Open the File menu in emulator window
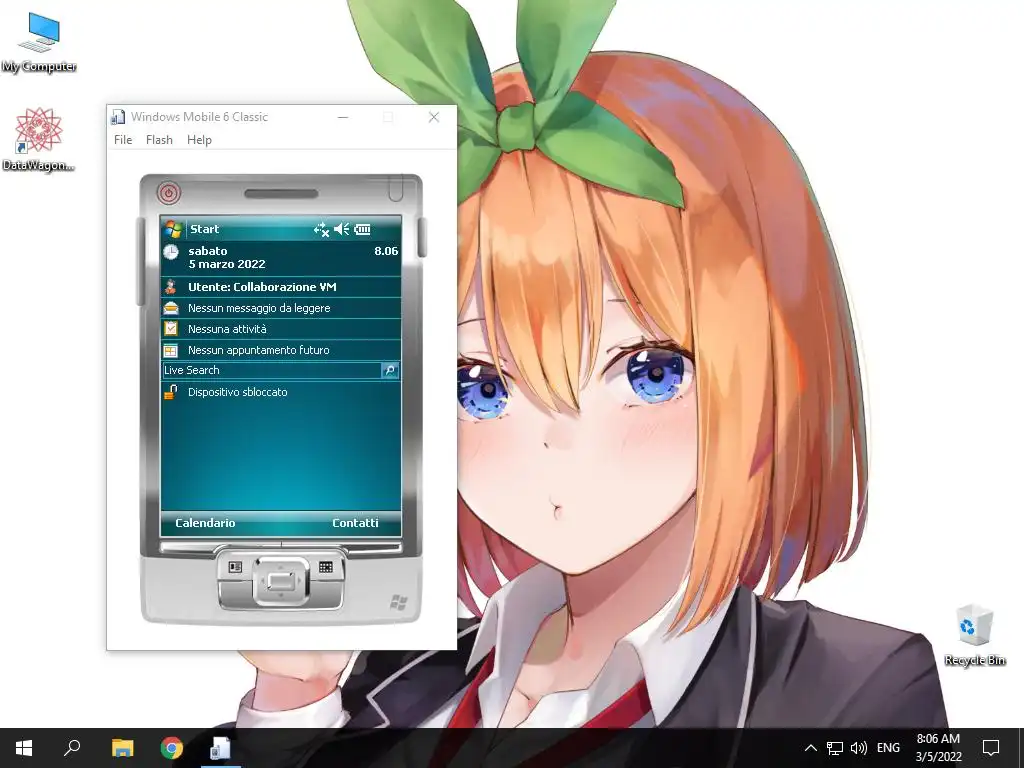 [123, 140]
